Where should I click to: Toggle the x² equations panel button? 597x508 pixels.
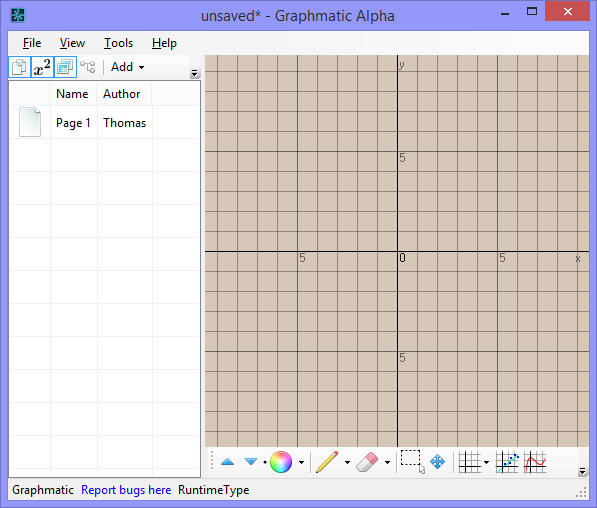click(x=42, y=67)
